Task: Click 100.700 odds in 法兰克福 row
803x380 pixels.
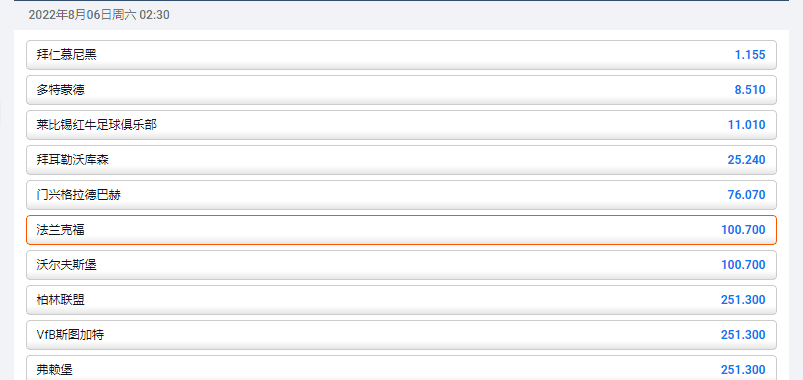Action: (x=744, y=230)
